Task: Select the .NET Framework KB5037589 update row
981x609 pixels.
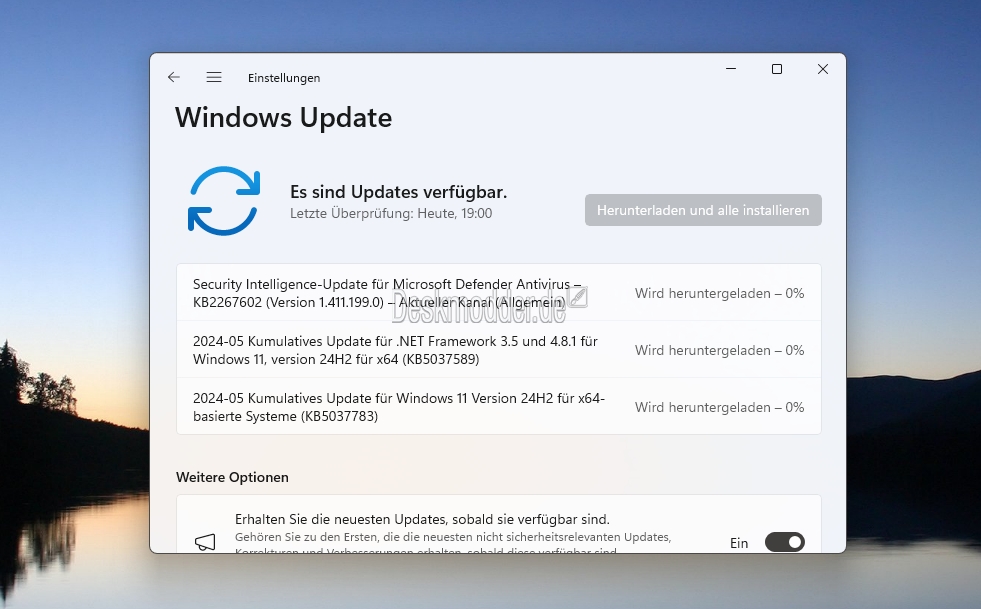Action: point(499,350)
